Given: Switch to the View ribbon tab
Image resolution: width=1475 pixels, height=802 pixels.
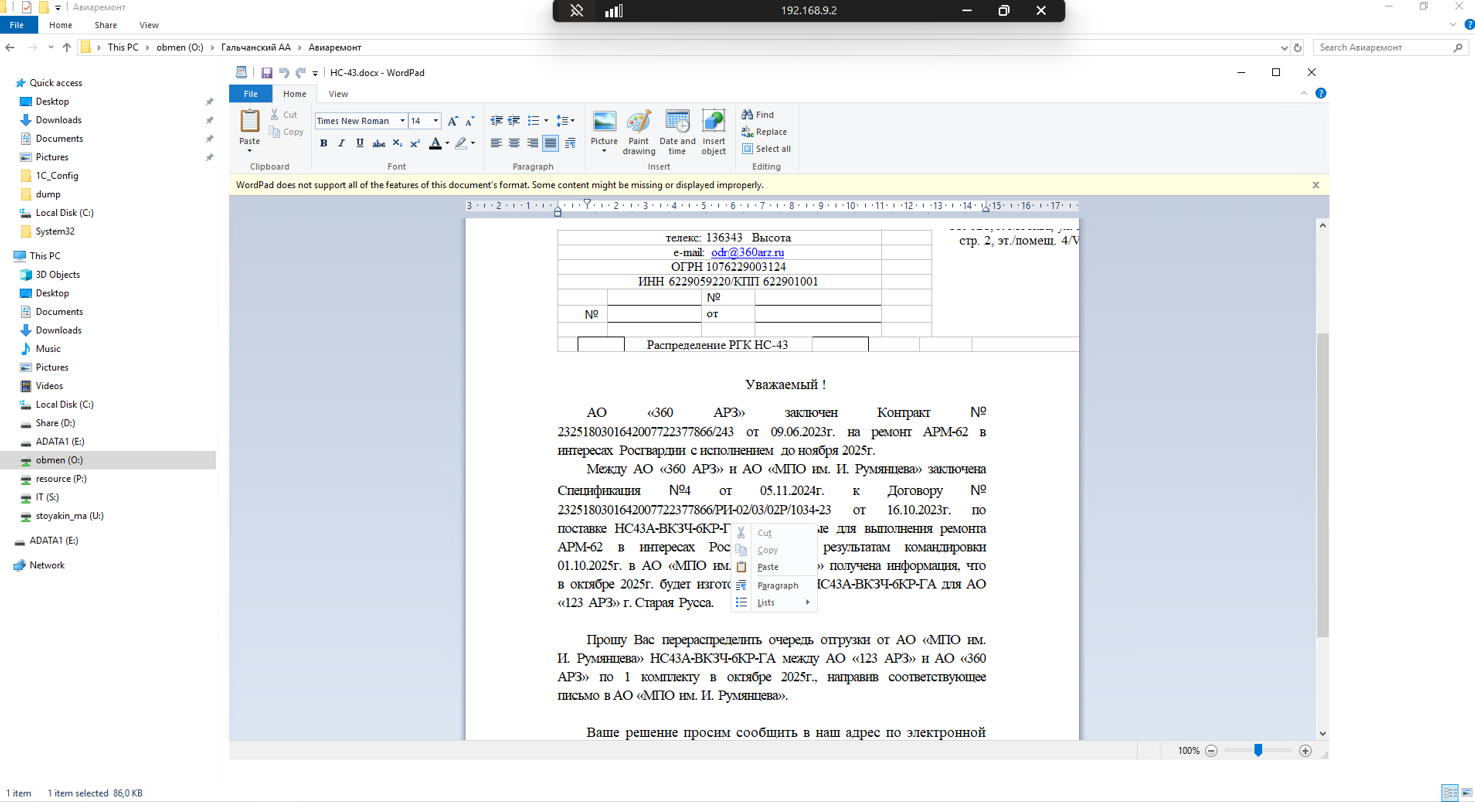Looking at the screenshot, I should 338,94.
